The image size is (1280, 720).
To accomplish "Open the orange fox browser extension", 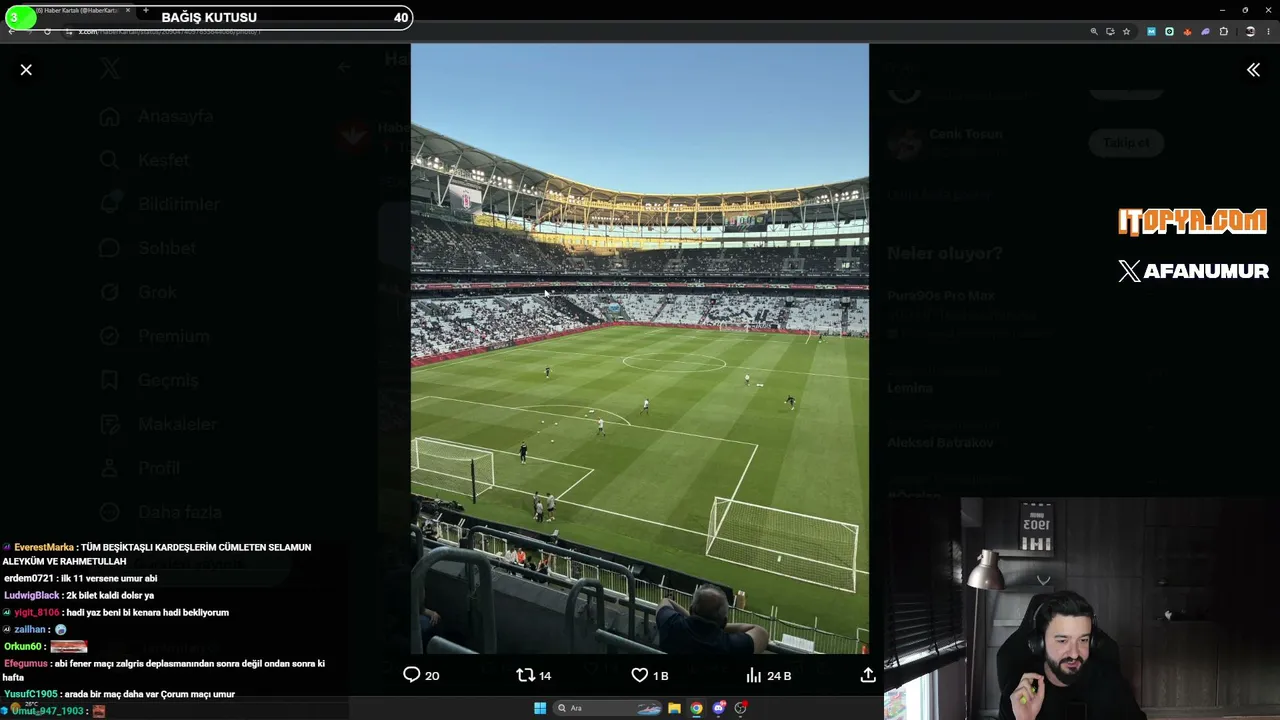I will click(x=1187, y=31).
